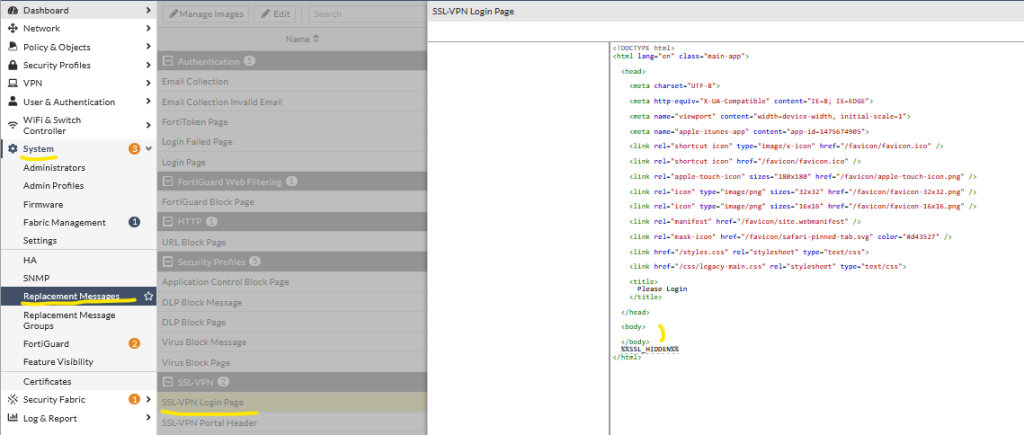
Task: Collapse the Security Profiles group toggle in list
Action: 167,262
